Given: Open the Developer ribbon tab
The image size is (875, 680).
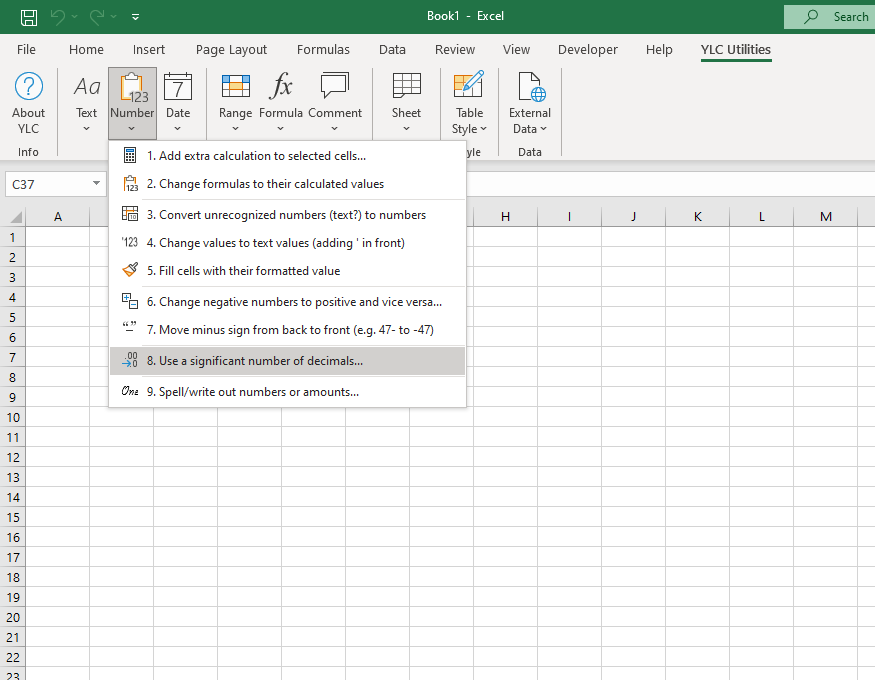Looking at the screenshot, I should point(588,49).
